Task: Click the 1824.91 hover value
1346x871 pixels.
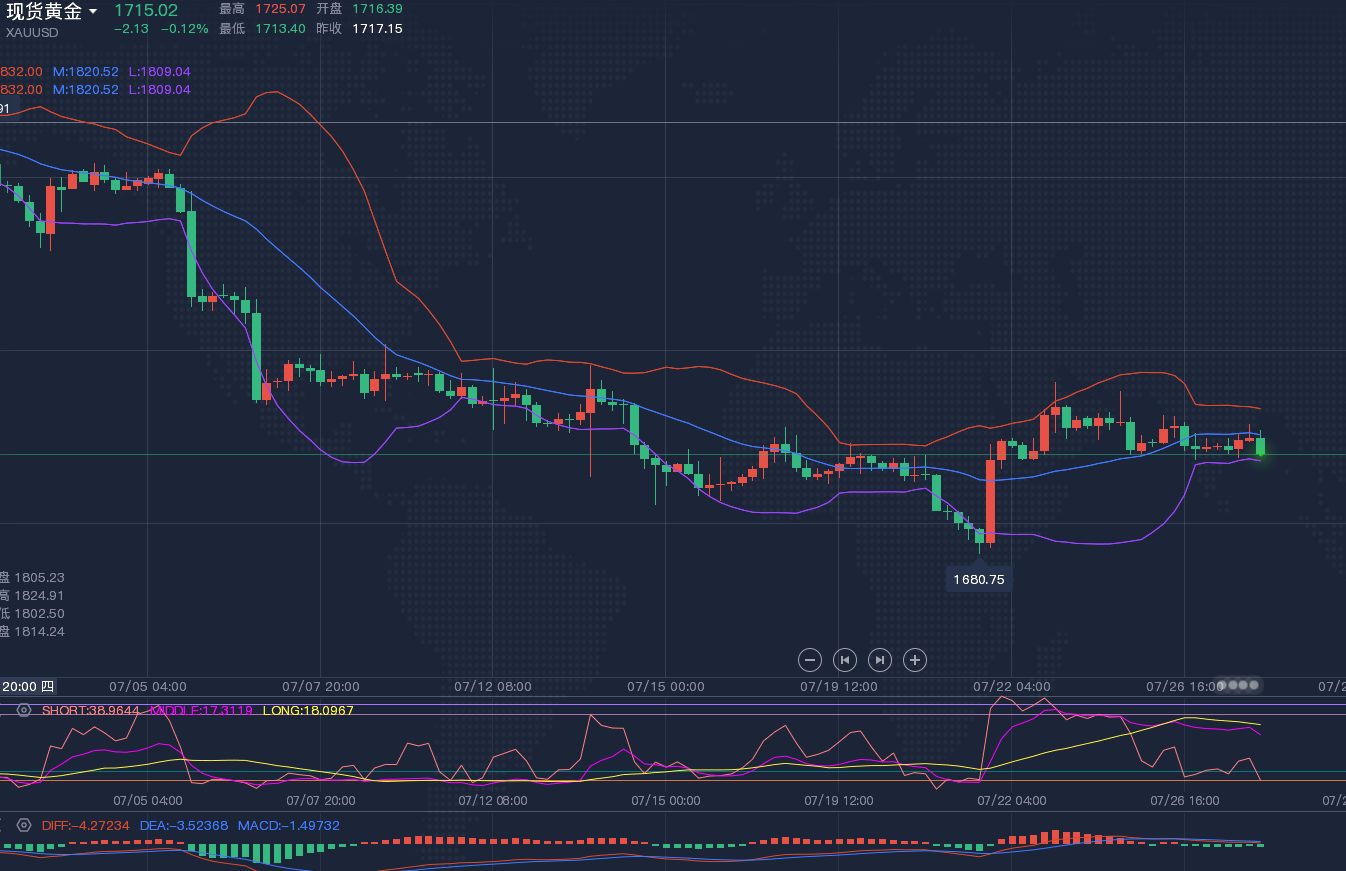Action: [39, 596]
